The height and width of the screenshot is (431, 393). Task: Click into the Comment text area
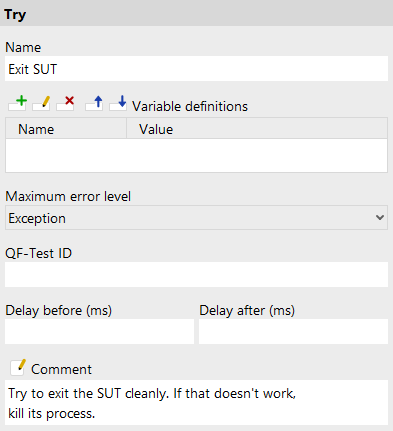click(196, 403)
